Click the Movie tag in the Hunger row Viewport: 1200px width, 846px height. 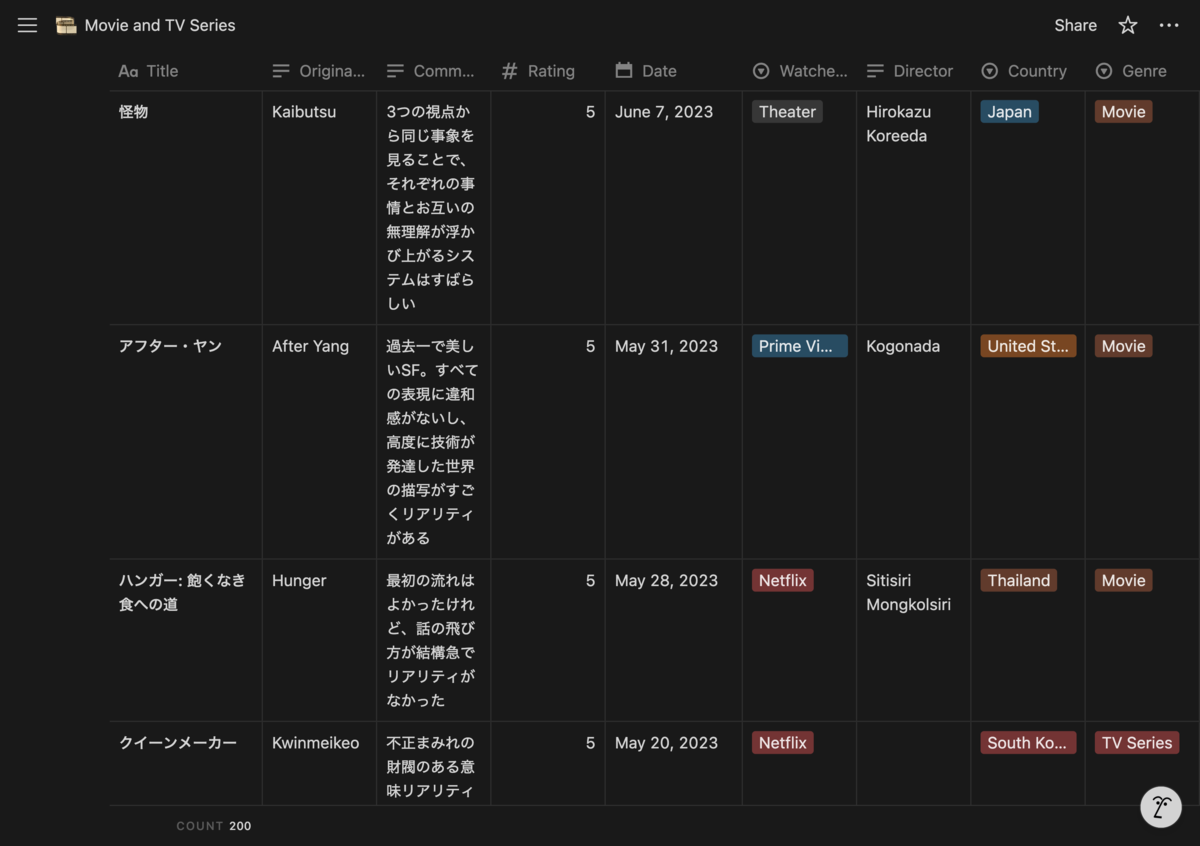[1123, 580]
